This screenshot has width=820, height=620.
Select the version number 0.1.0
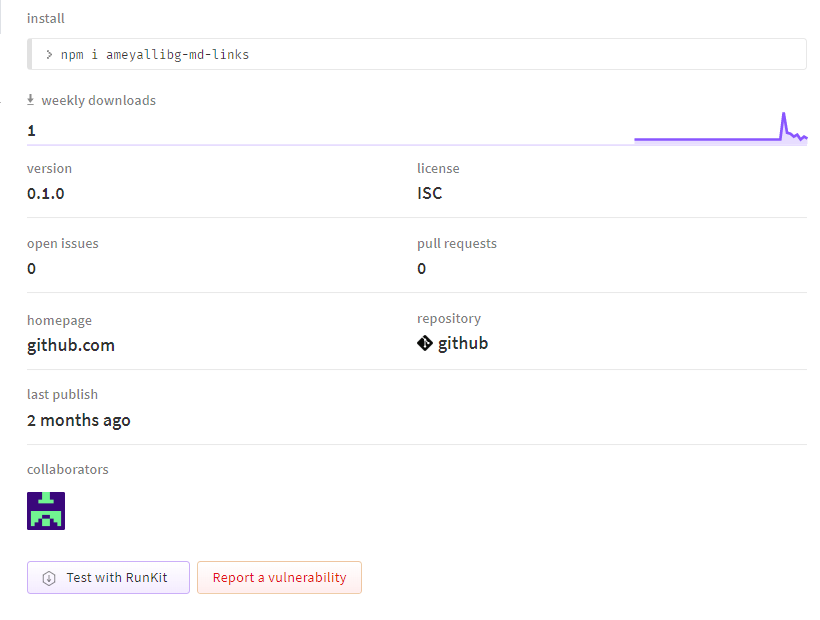click(46, 193)
